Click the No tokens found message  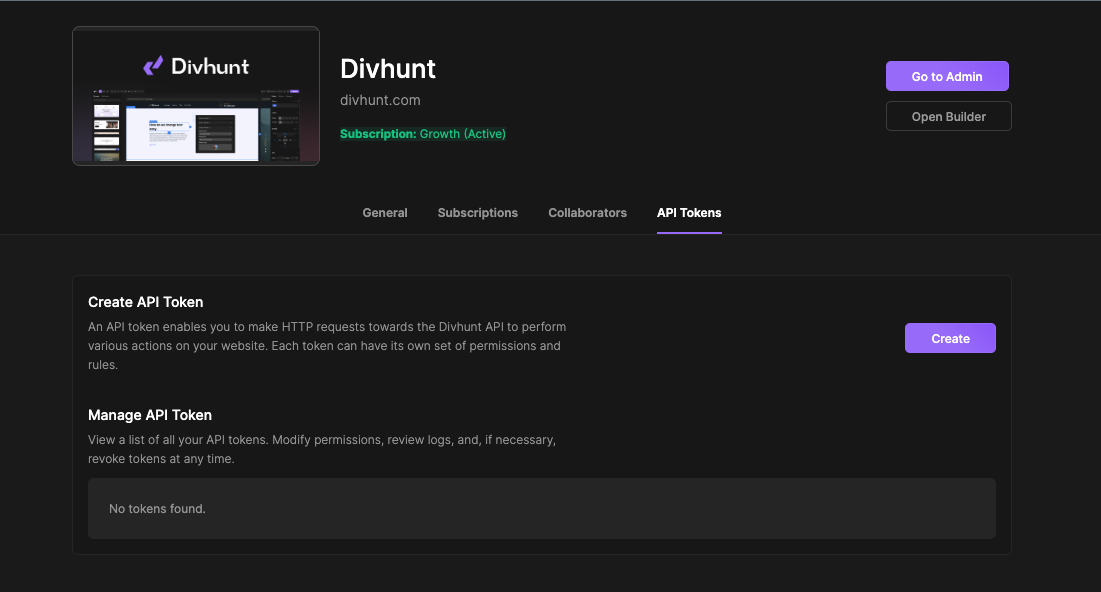[157, 508]
